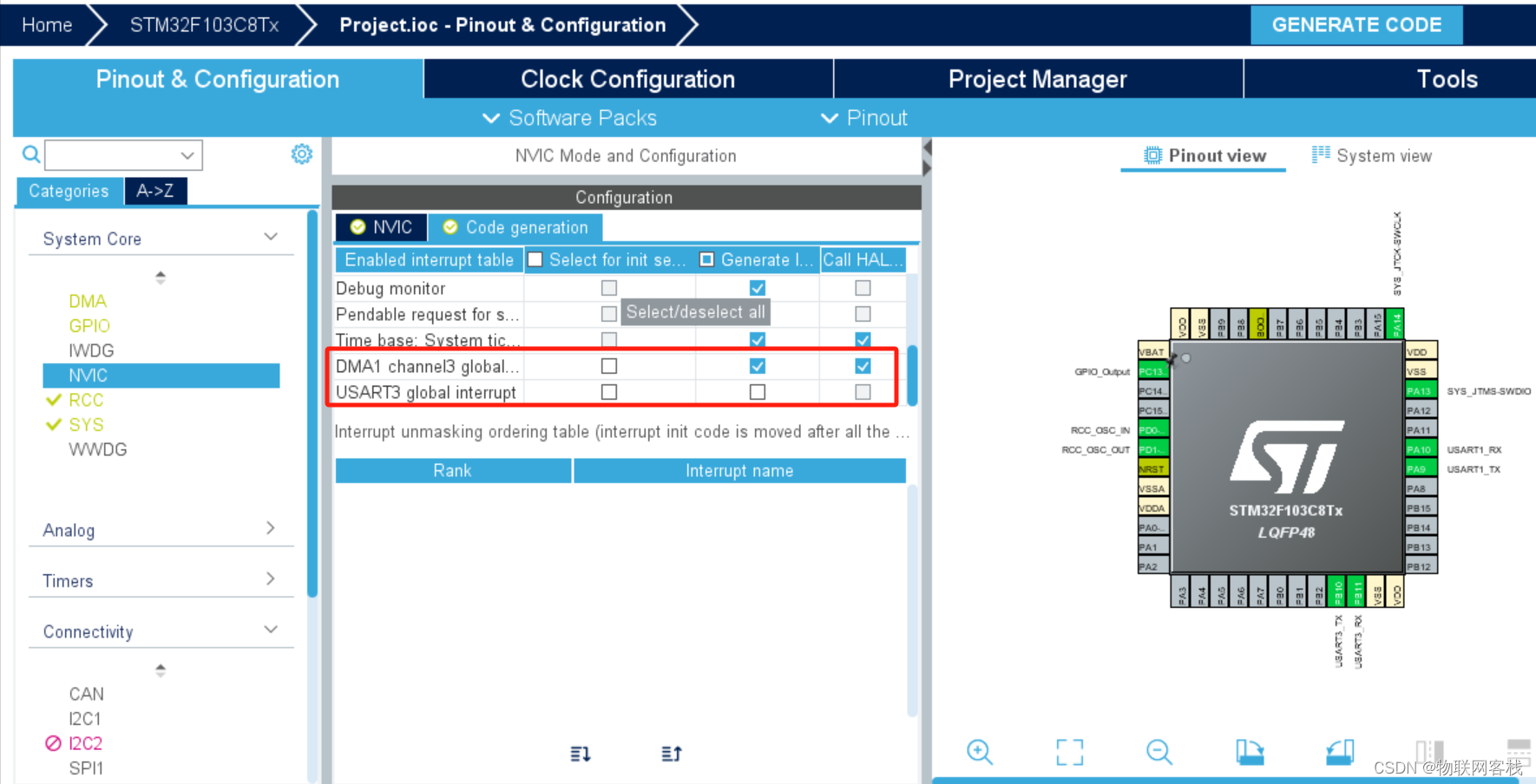Viewport: 1536px width, 784px height.
Task: Open the settings gear icon above categories
Action: click(x=302, y=154)
